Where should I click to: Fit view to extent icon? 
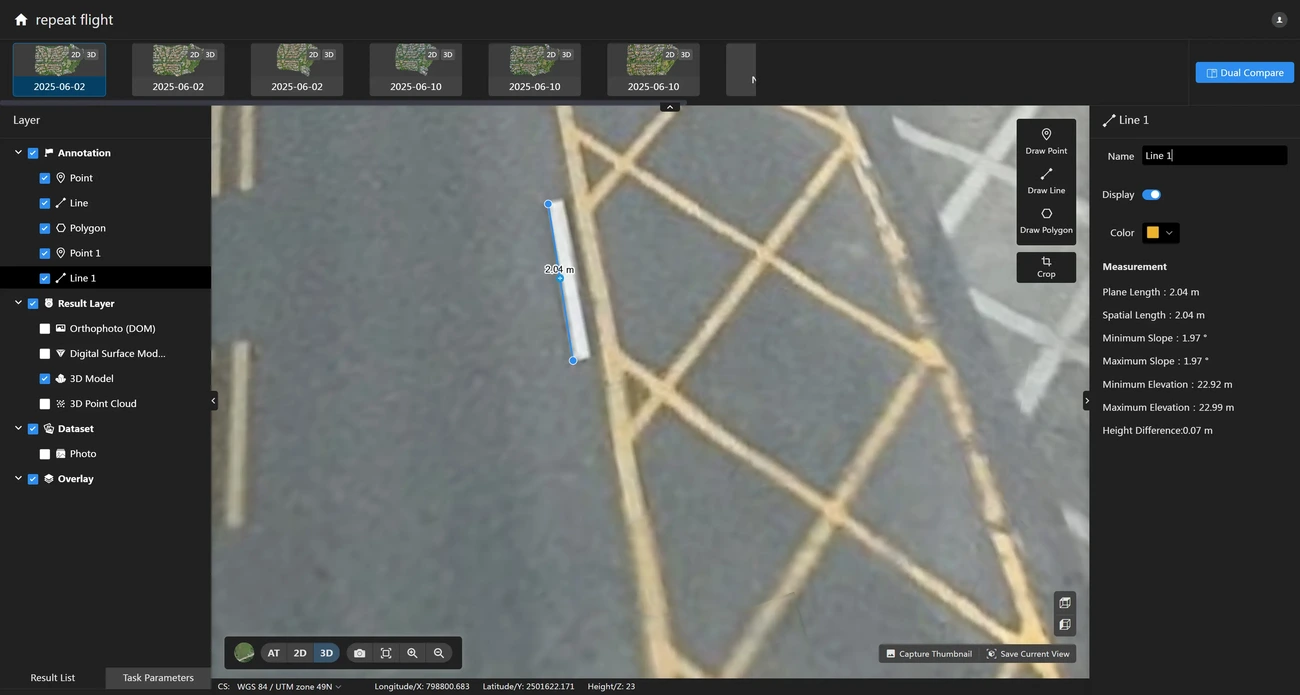point(386,653)
